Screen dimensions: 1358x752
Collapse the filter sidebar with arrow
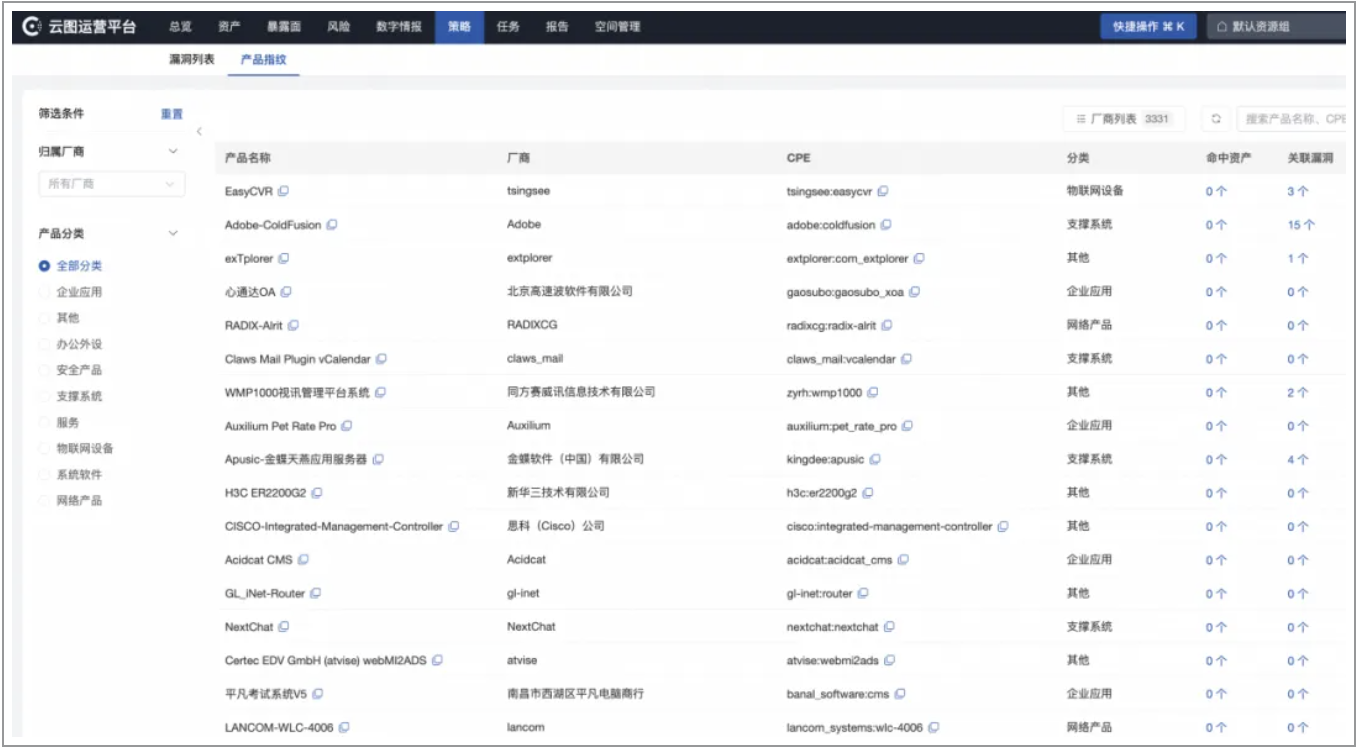tap(198, 131)
